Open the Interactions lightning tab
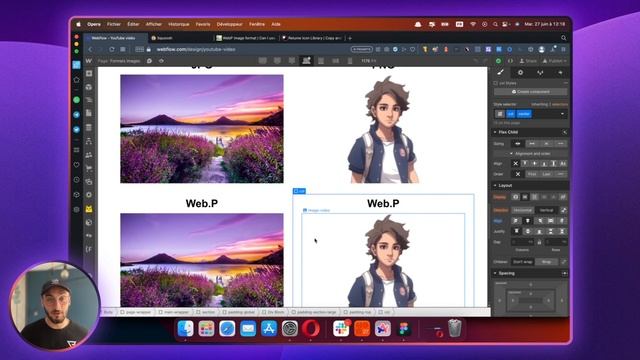This screenshot has width=640, height=360. [x=560, y=72]
